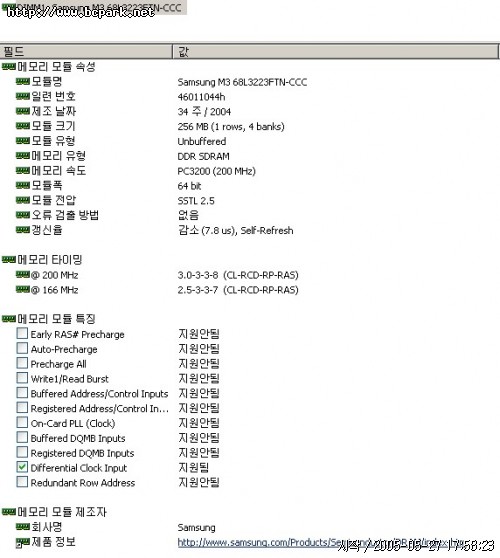This screenshot has width=500, height=558.
Task: Click the memory icon beside 모듈 크기
Action: coord(22,126)
